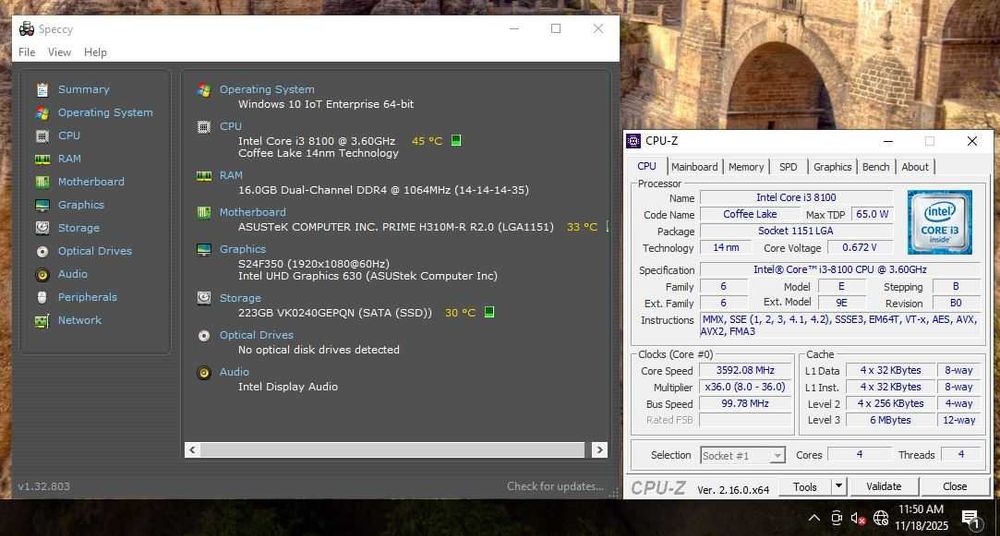This screenshot has width=1000, height=536.
Task: Click the board icon beside Motherboard summary heading
Action: click(204, 212)
